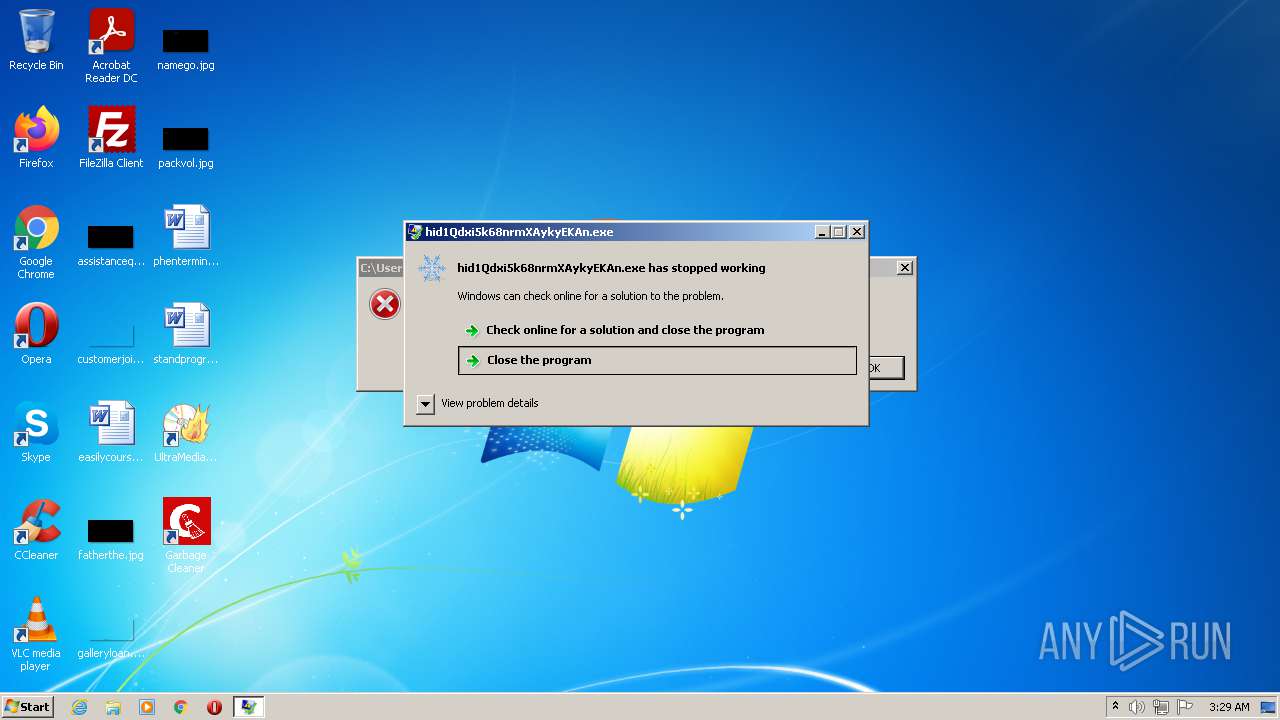Viewport: 1280px width, 720px height.
Task: Close the background error dialog
Action: [904, 267]
